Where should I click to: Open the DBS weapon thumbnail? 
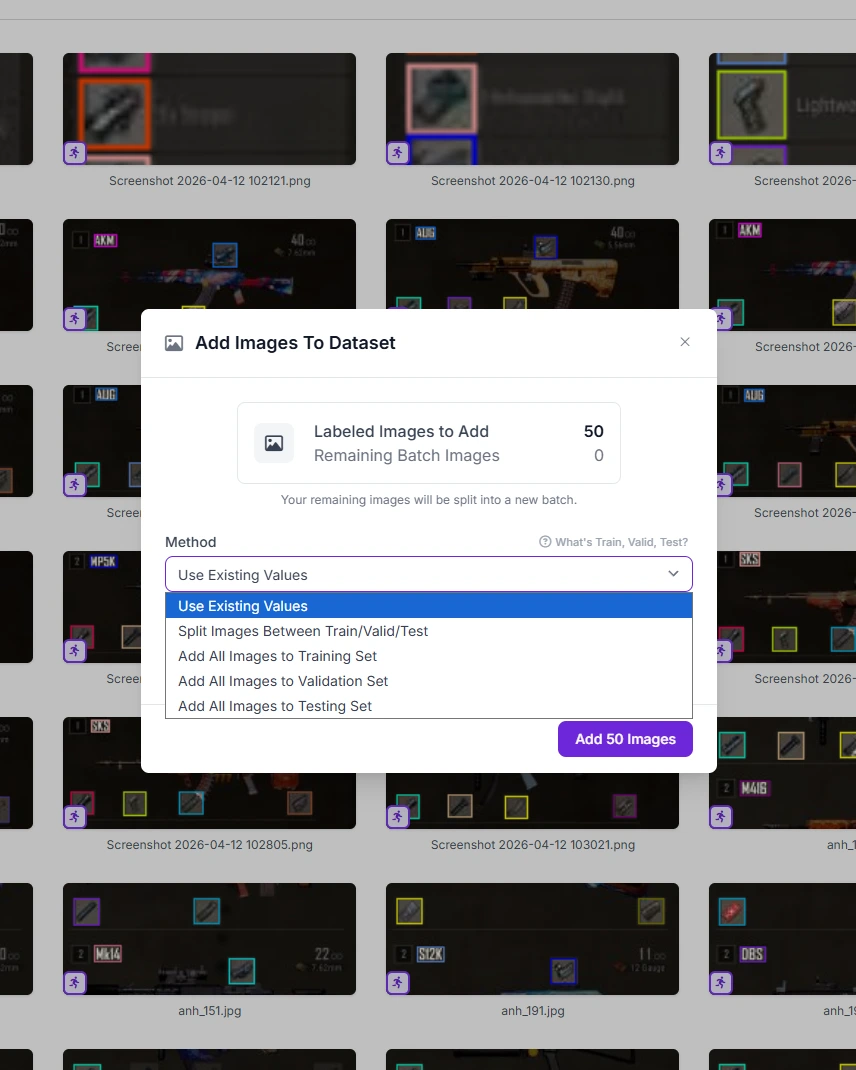point(782,939)
